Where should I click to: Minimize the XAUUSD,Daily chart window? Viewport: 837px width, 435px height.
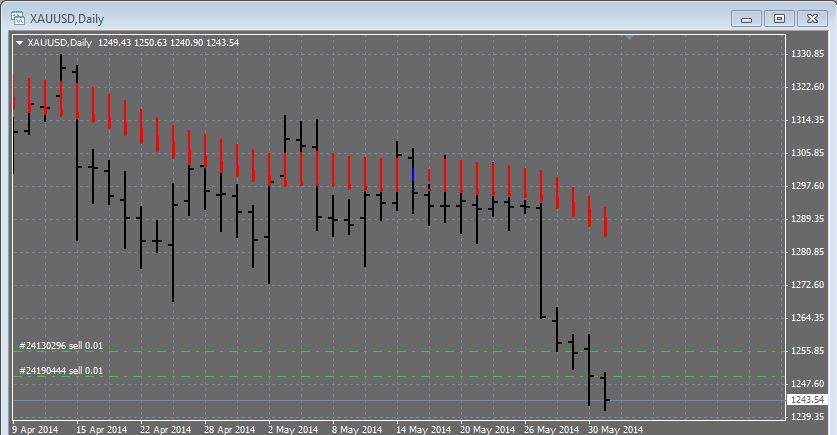(x=746, y=19)
